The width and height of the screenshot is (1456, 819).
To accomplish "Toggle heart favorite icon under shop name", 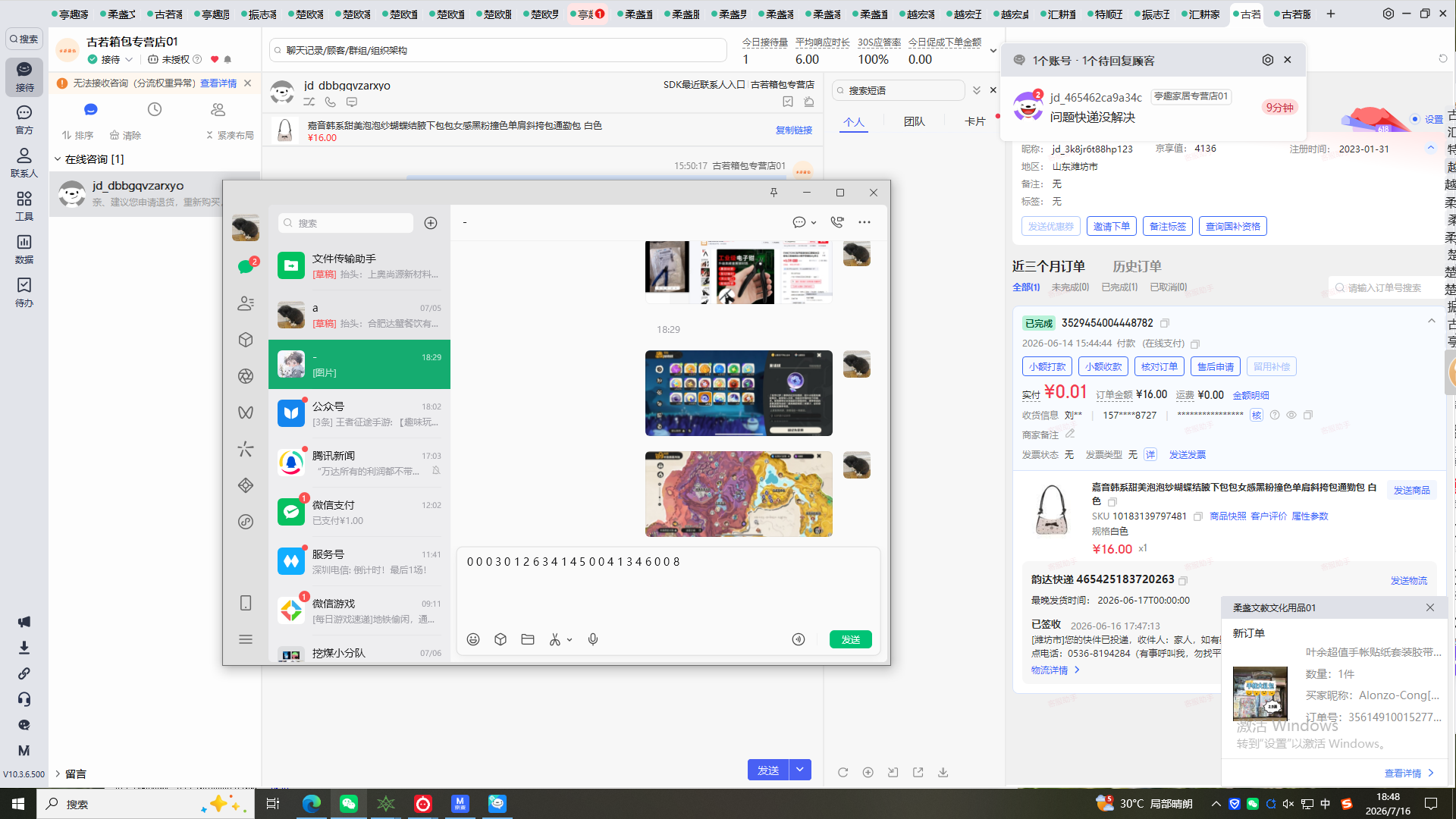I will click(x=215, y=59).
